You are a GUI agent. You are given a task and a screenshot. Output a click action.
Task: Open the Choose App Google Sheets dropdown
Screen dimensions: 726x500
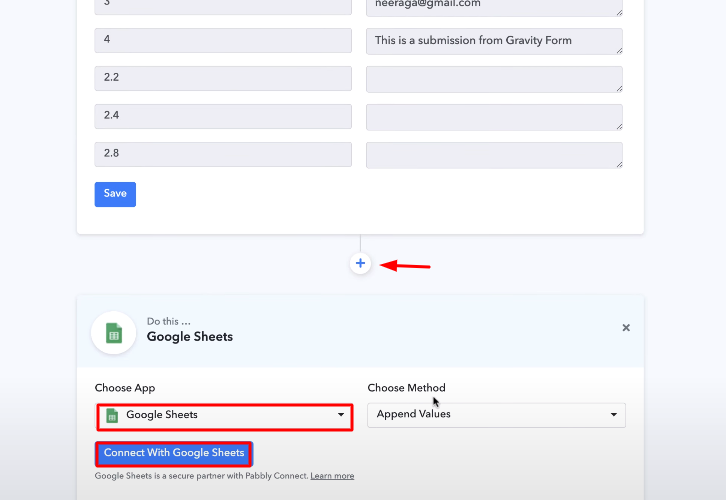[x=225, y=416]
